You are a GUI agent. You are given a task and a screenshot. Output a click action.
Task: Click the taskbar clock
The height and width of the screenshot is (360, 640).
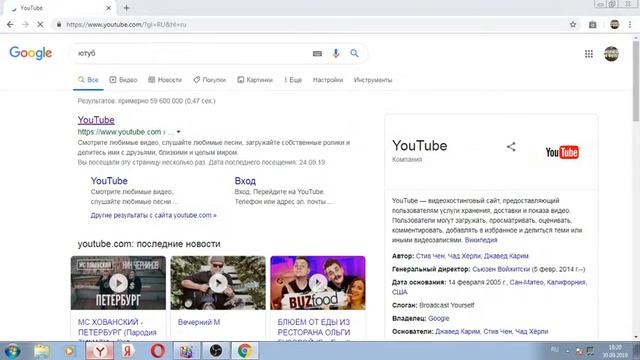coord(615,351)
